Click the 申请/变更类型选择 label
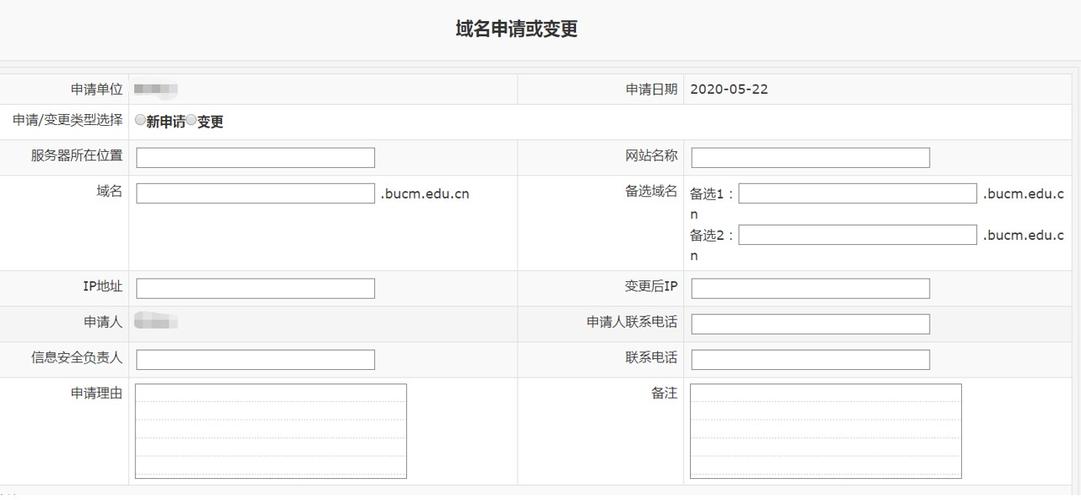This screenshot has width=1081, height=500. (68, 120)
